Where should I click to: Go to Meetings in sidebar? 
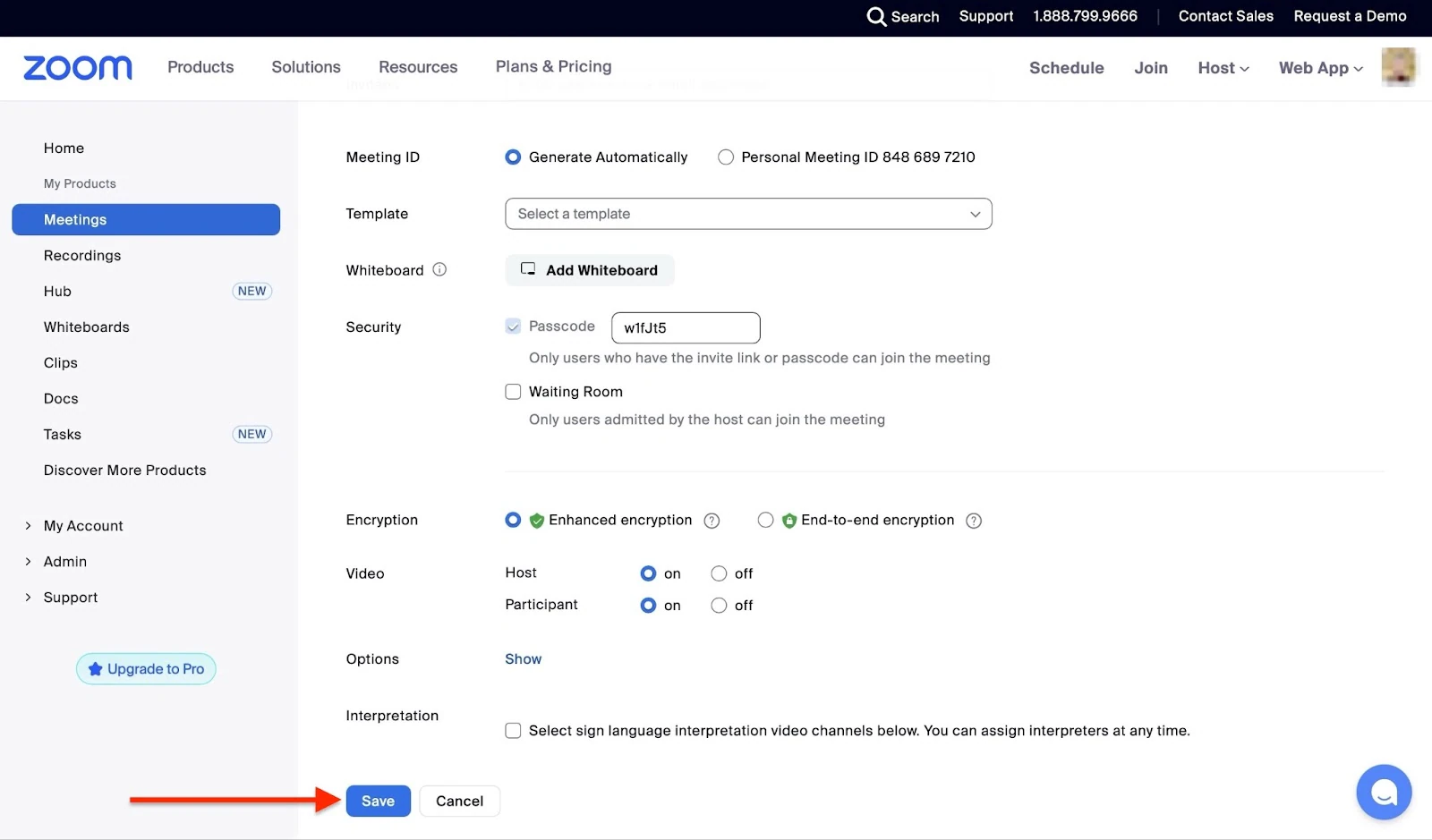click(146, 219)
